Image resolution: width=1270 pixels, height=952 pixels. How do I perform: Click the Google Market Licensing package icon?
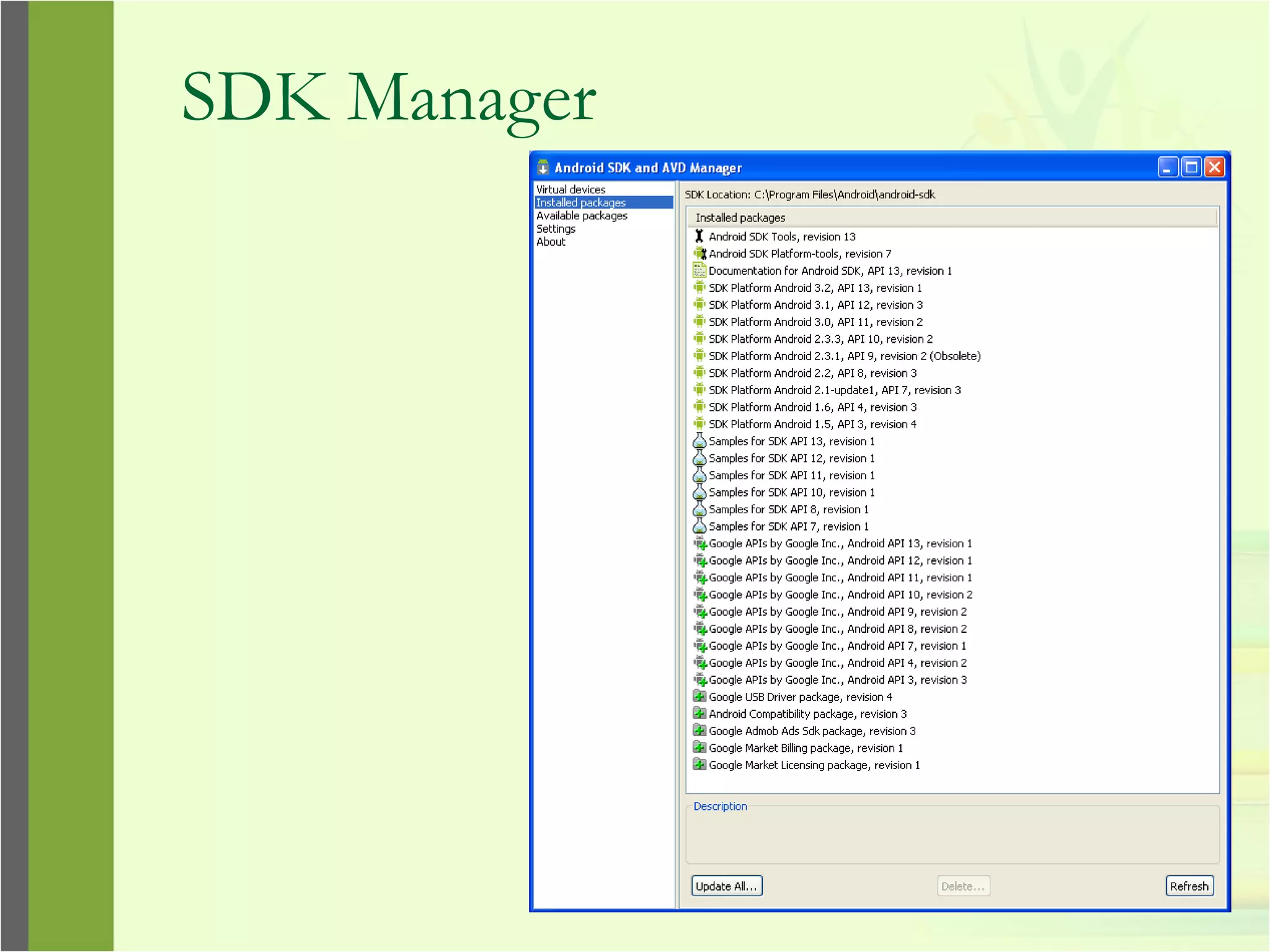click(x=699, y=764)
